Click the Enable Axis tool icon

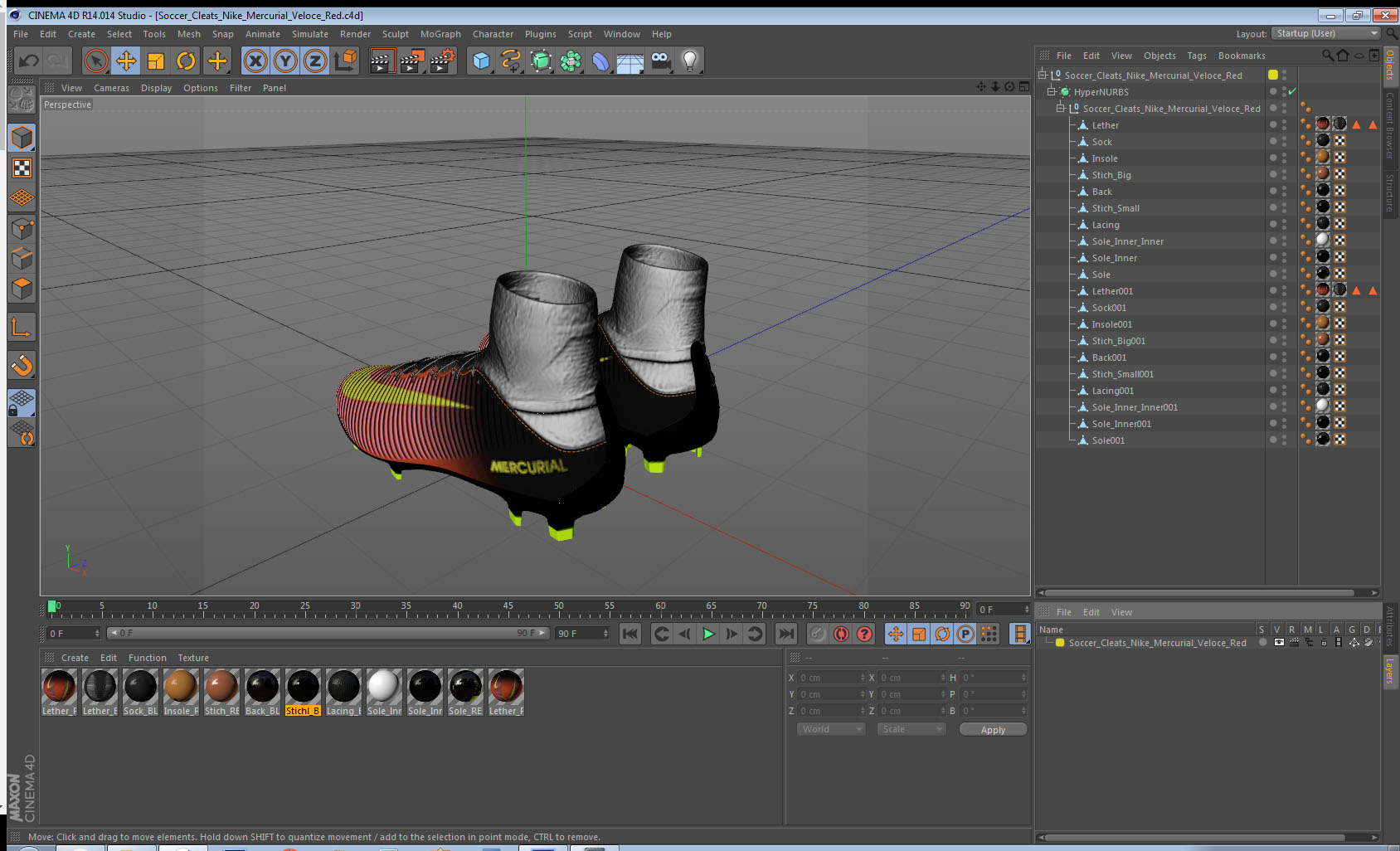point(22,328)
